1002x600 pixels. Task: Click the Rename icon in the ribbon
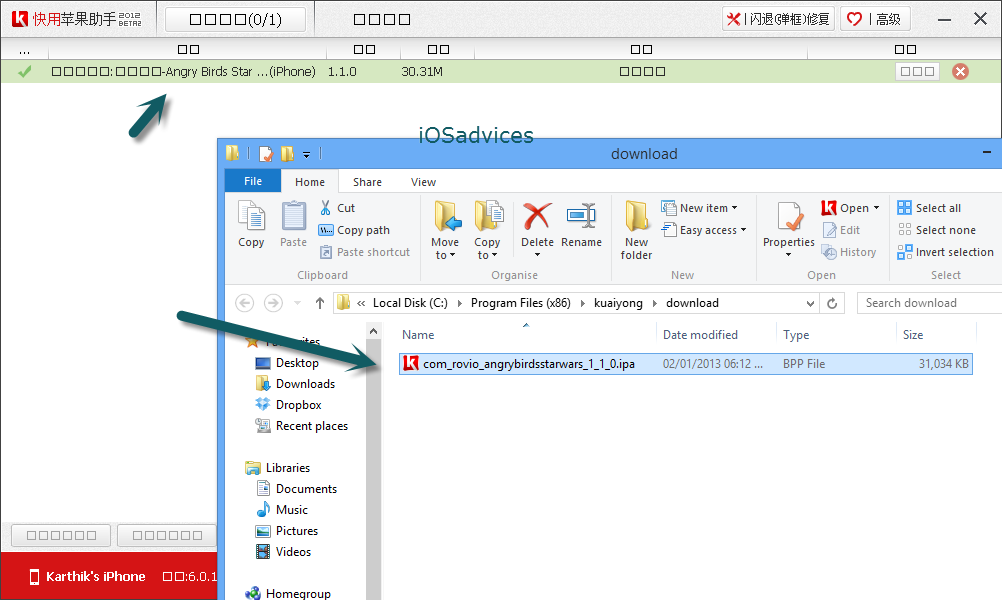click(581, 218)
